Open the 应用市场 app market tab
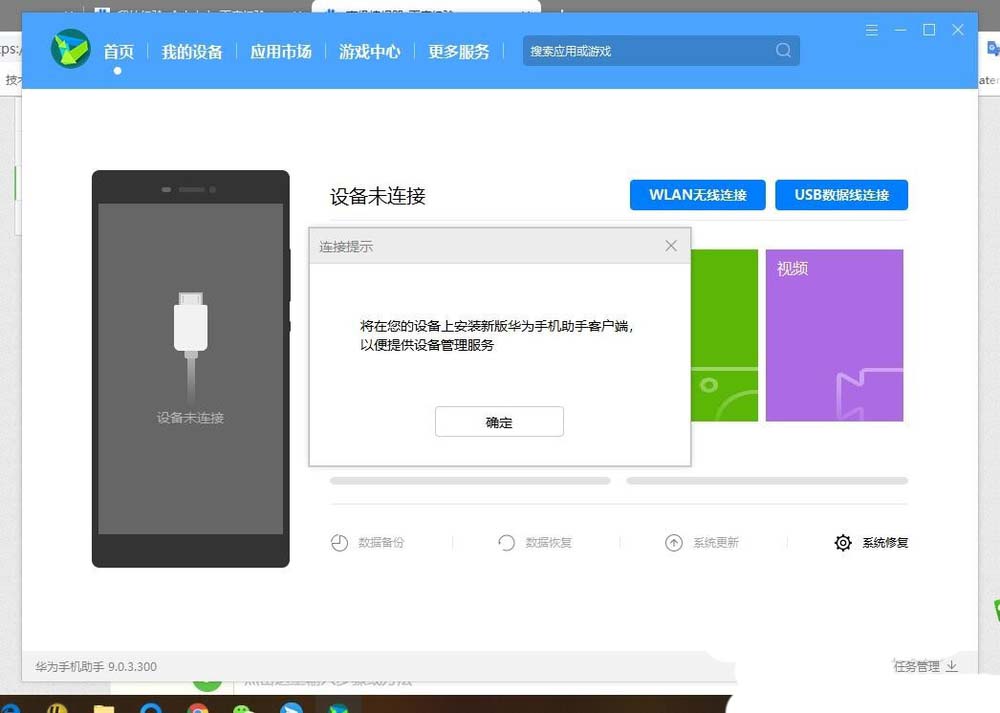The image size is (1000, 713). (x=281, y=52)
